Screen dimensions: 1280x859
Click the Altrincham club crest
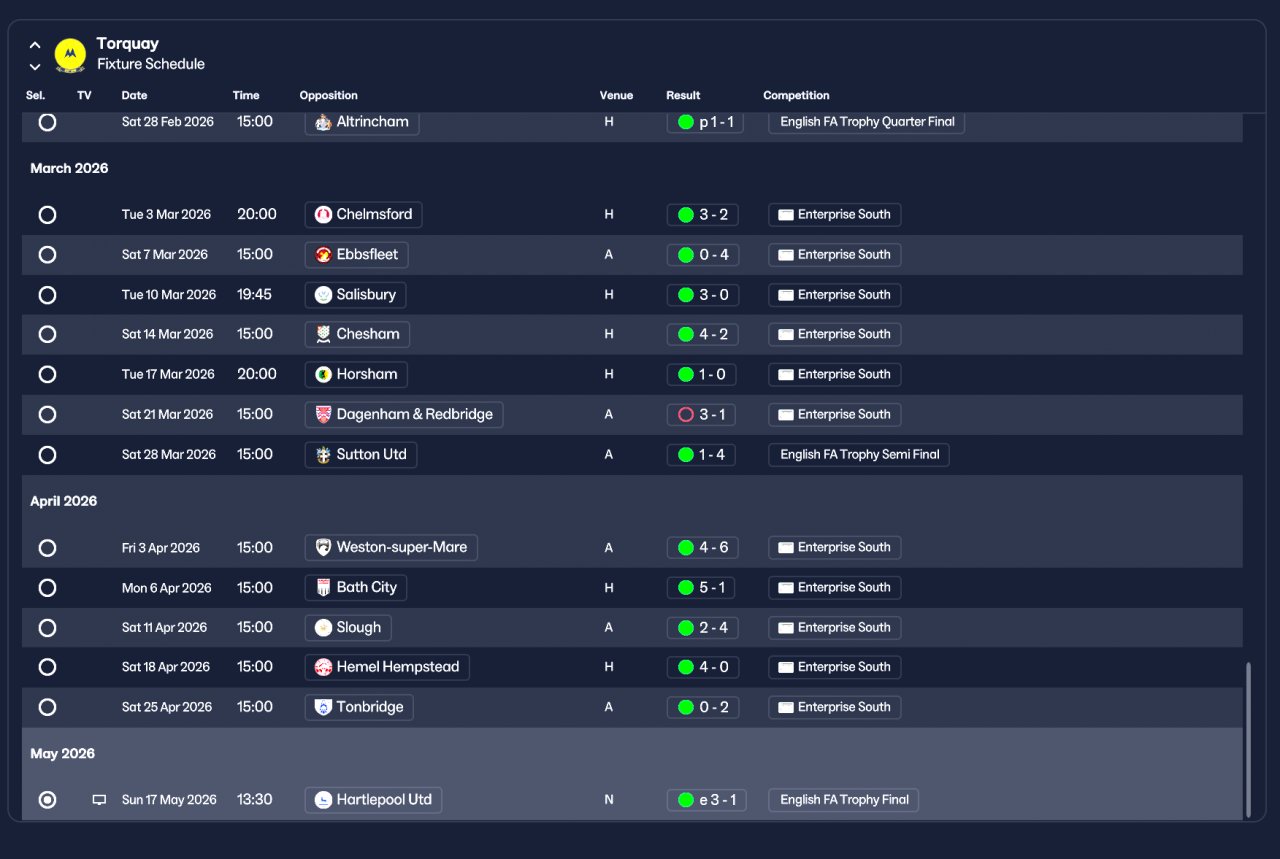click(x=323, y=122)
